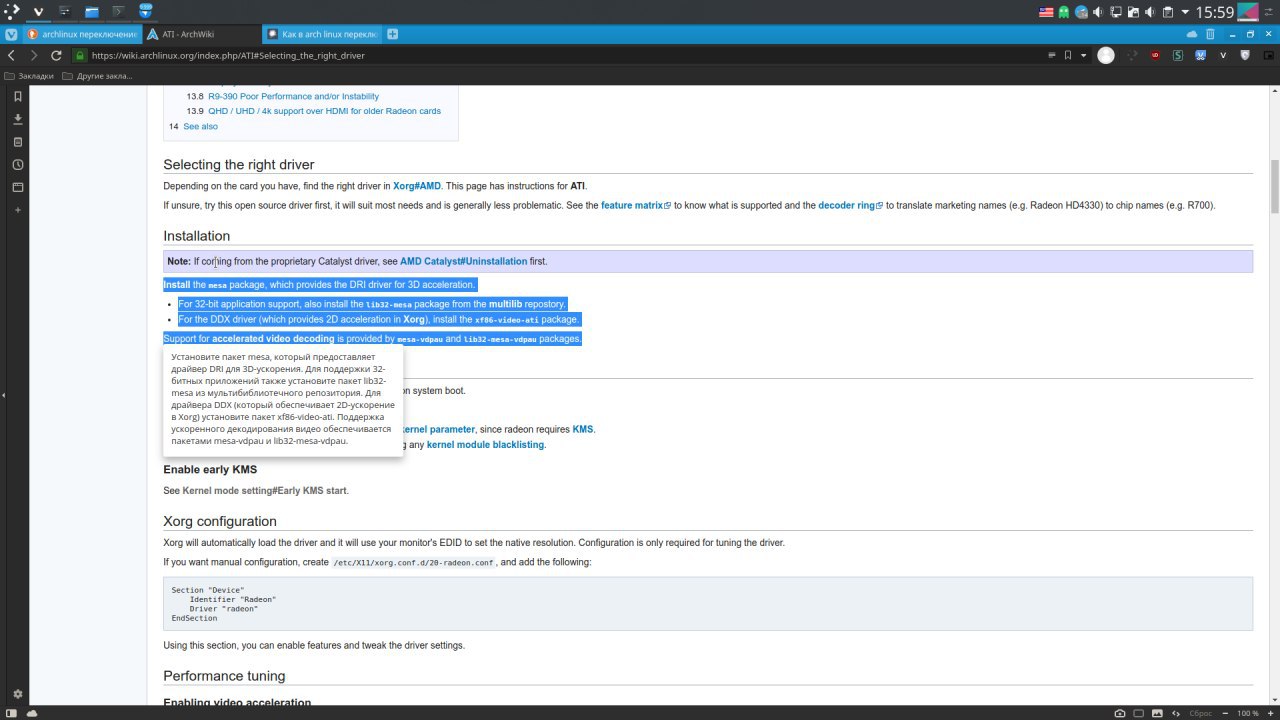1280x720 pixels.
Task: Follow the Xorg#AMD link
Action: 416,186
